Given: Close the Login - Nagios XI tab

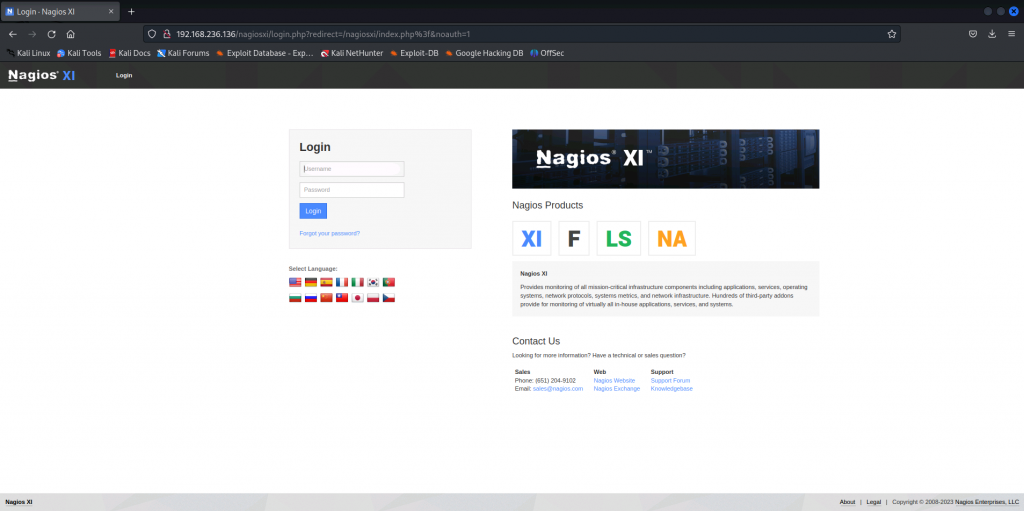Looking at the screenshot, I should coord(110,12).
